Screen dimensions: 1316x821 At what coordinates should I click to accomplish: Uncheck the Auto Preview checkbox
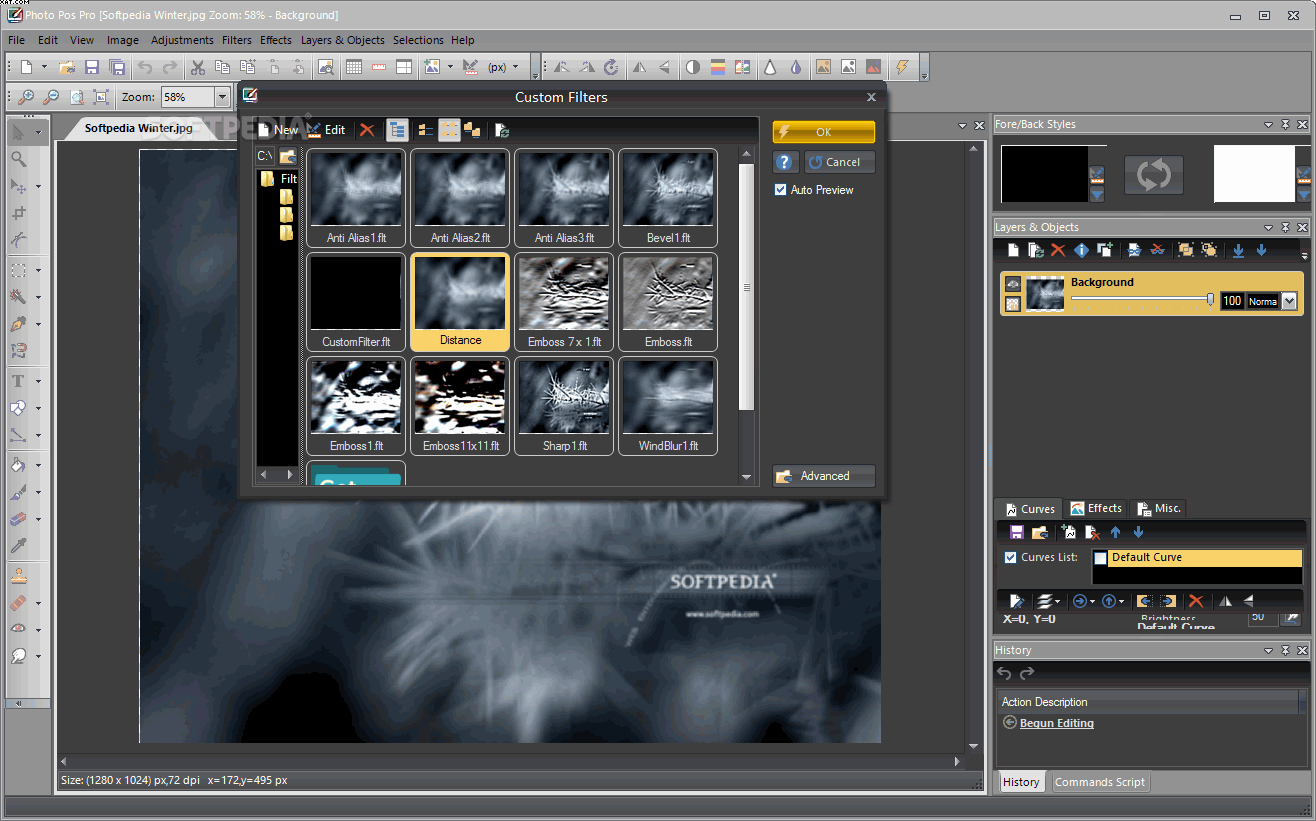[781, 190]
